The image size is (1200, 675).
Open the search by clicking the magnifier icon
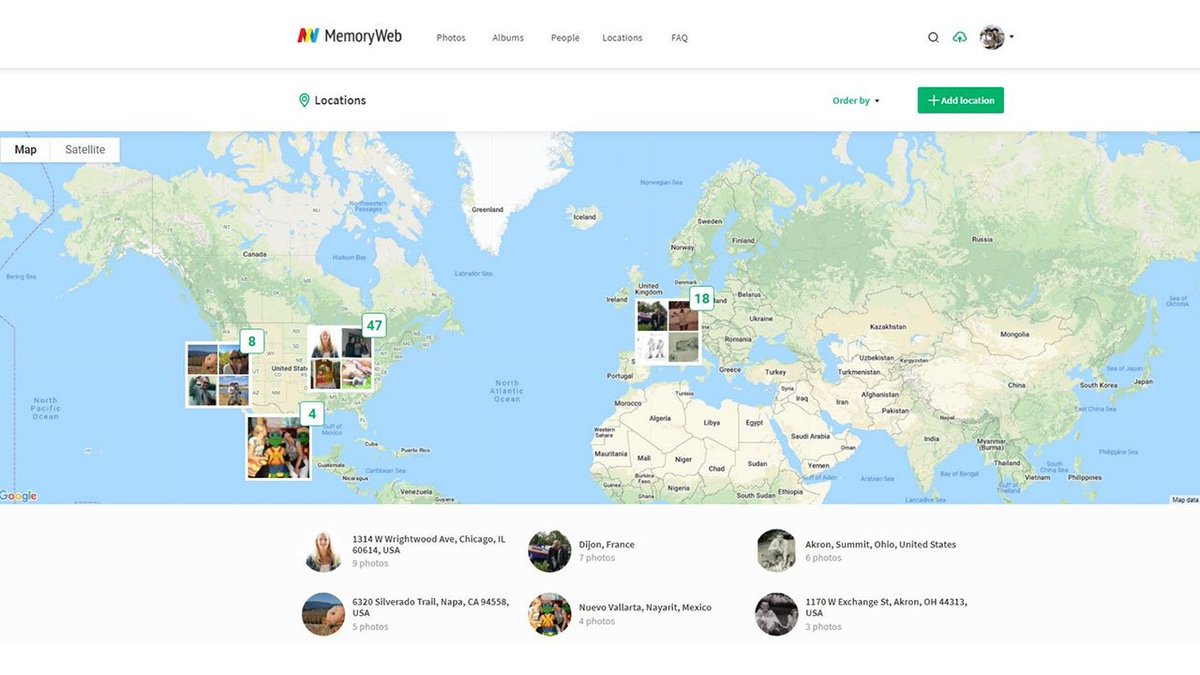pos(933,37)
